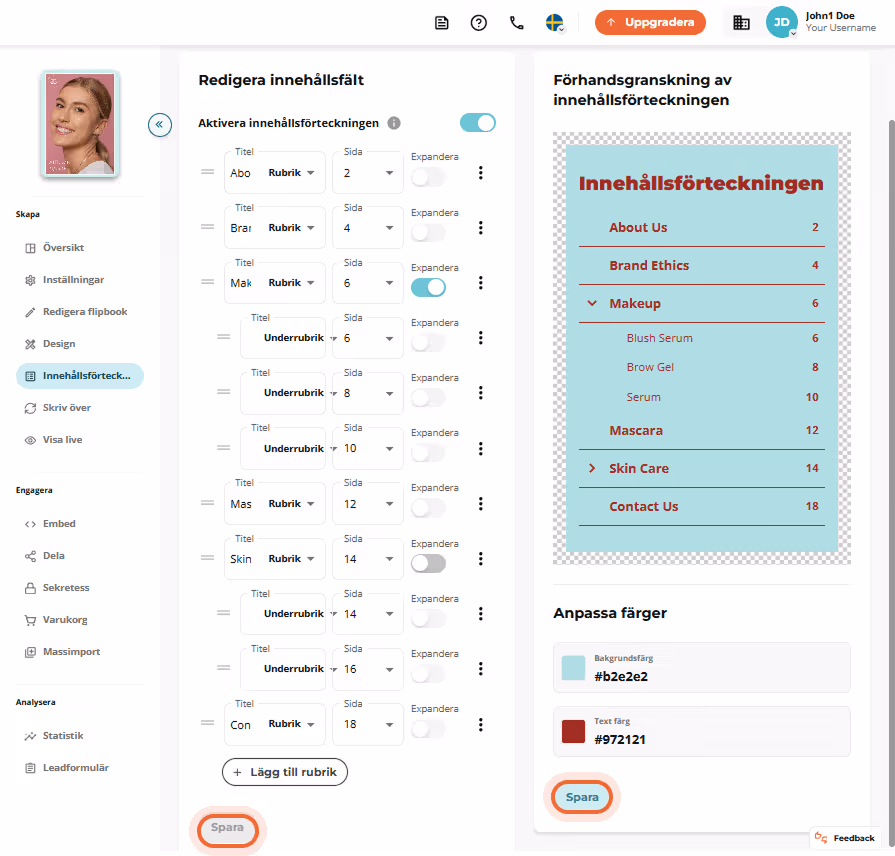The image size is (895, 856).
Task: Open Sida dropdown showing page 8
Action: click(368, 393)
